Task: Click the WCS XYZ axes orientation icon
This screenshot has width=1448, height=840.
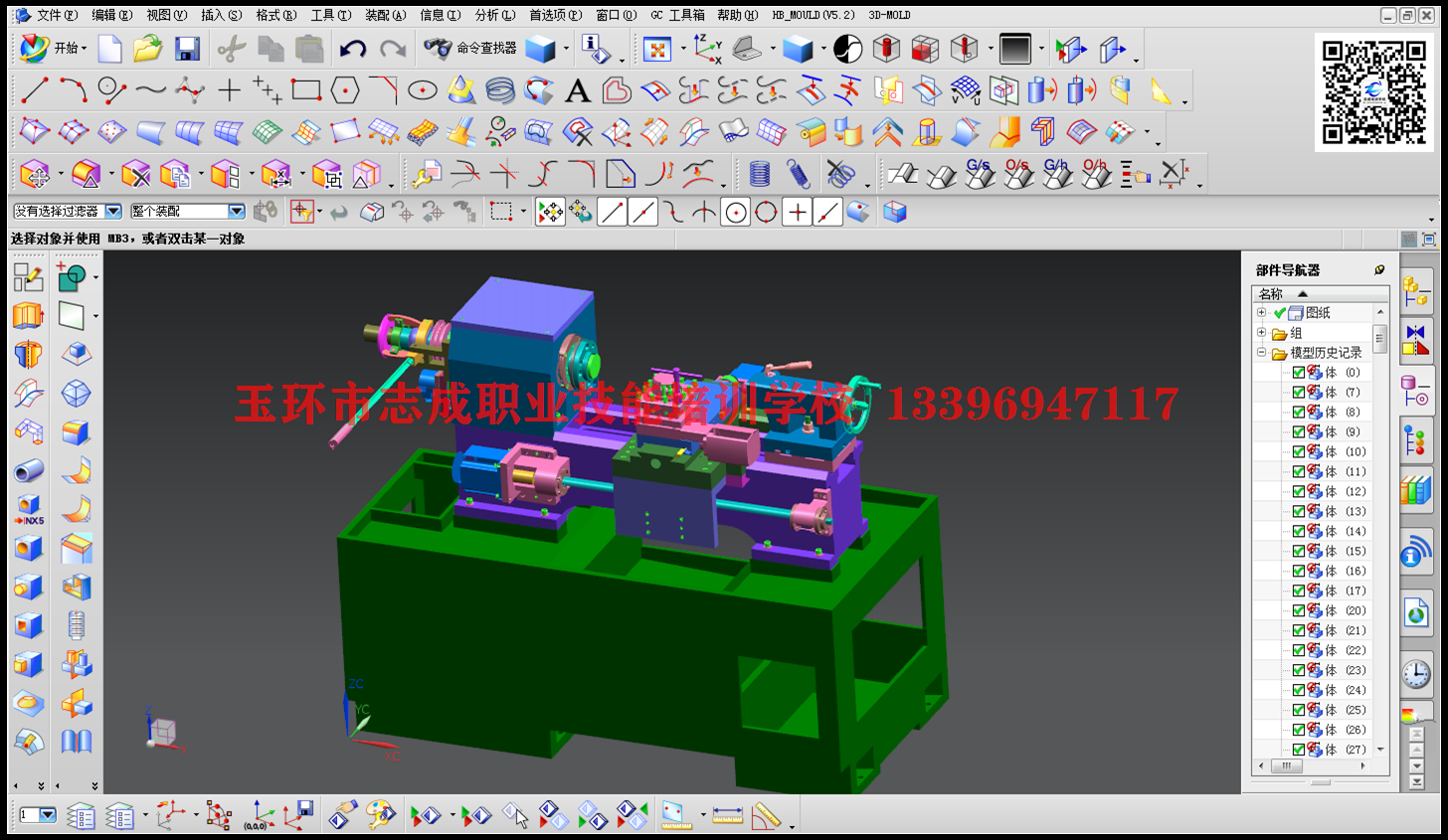Action: pos(707,48)
